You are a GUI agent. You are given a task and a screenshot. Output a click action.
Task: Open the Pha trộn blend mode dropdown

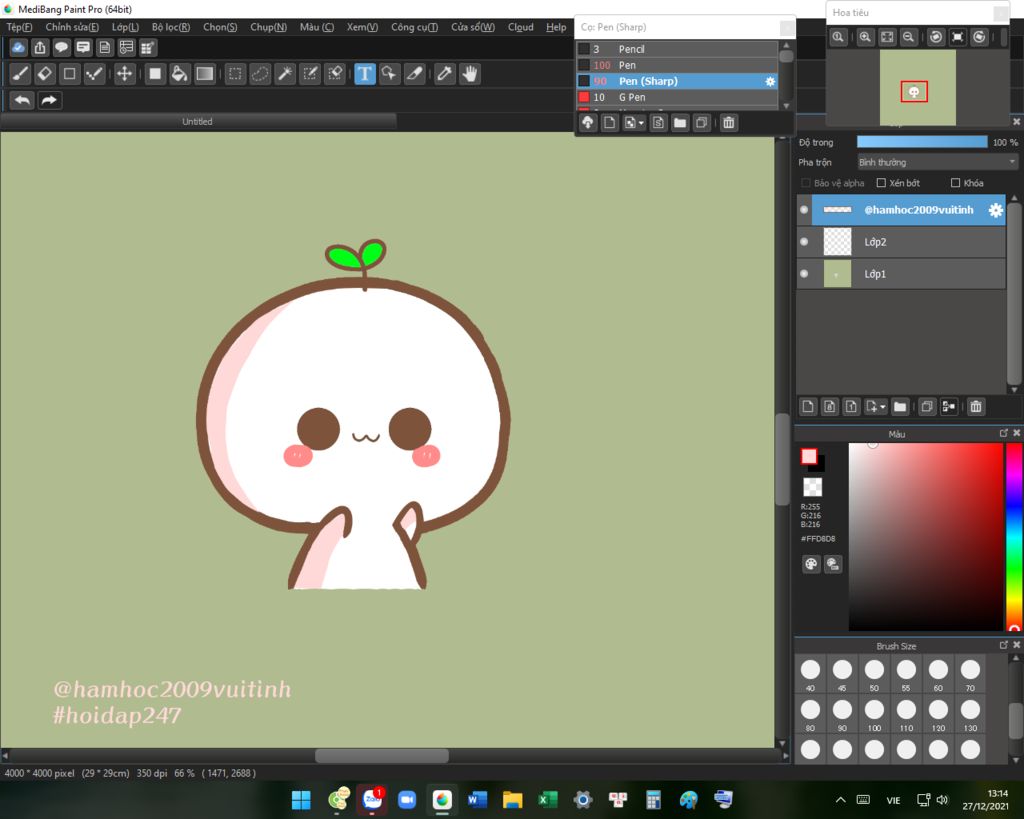tap(937, 162)
